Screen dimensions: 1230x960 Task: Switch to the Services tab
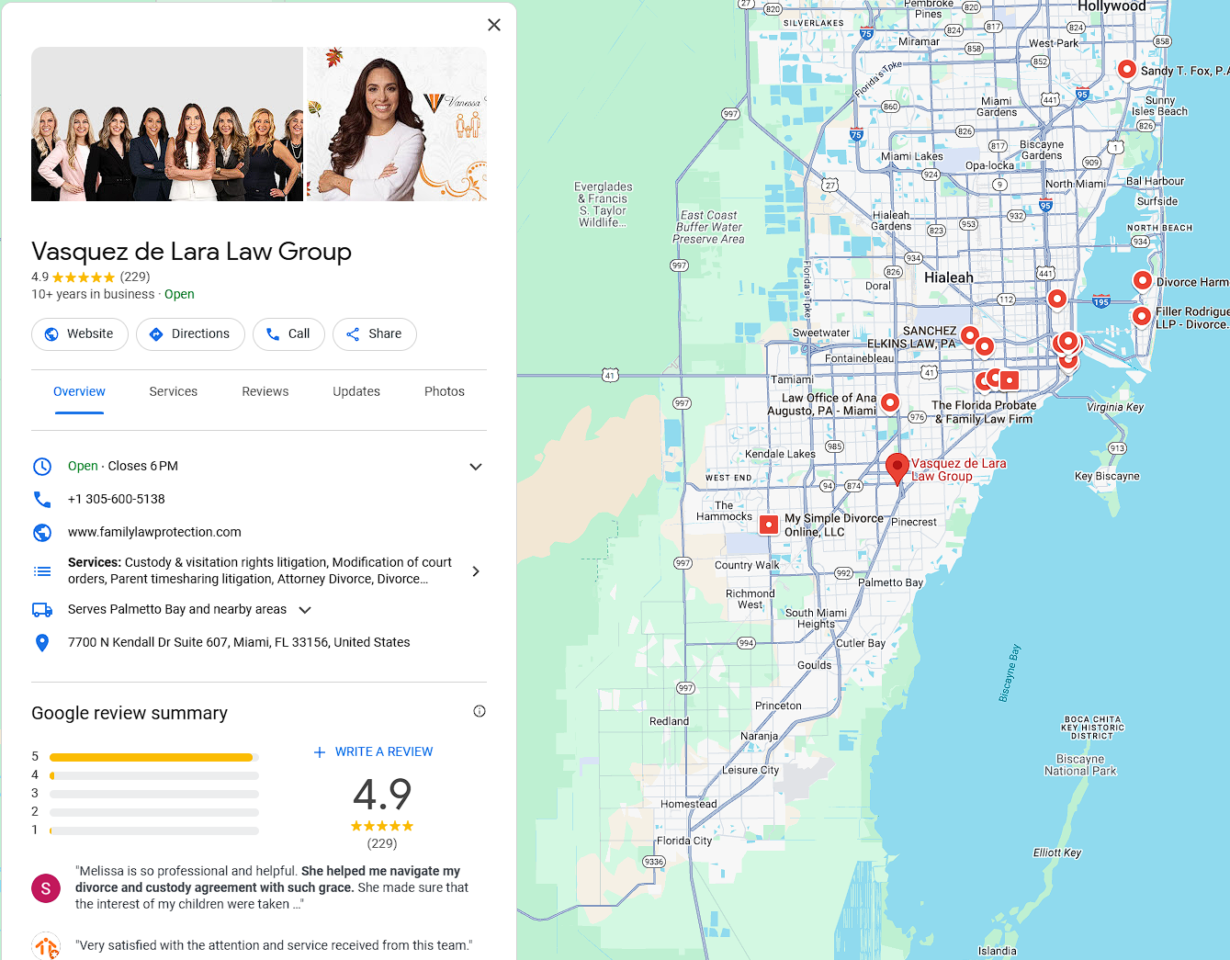[173, 391]
